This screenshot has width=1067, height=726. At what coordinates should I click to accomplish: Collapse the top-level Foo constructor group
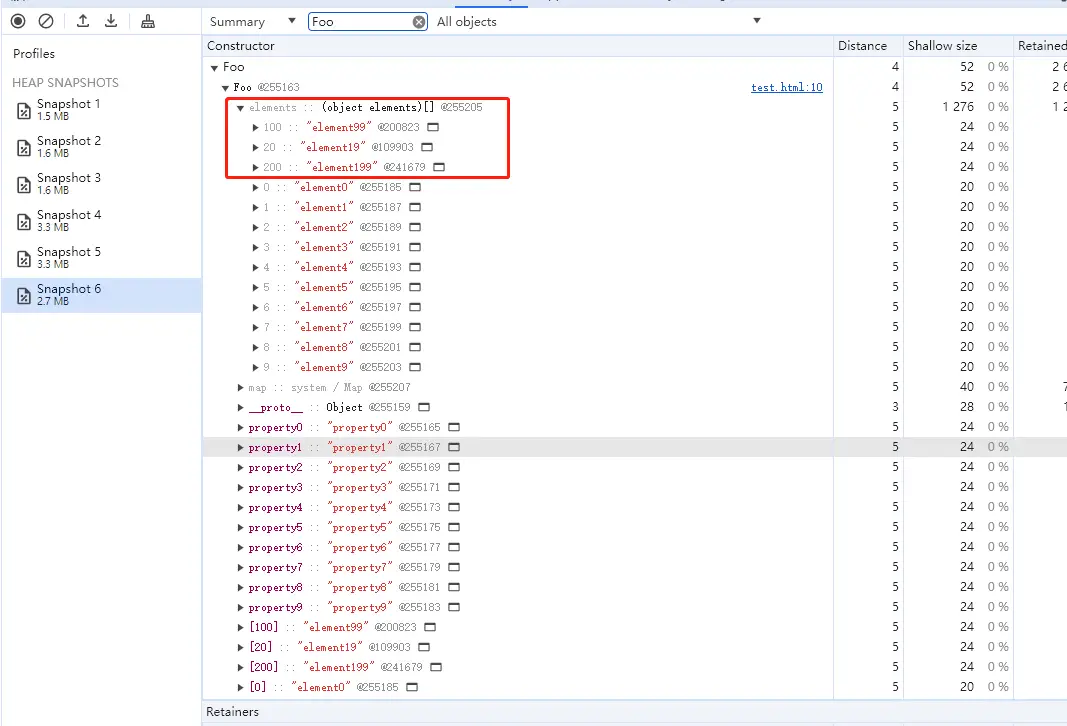[x=214, y=67]
